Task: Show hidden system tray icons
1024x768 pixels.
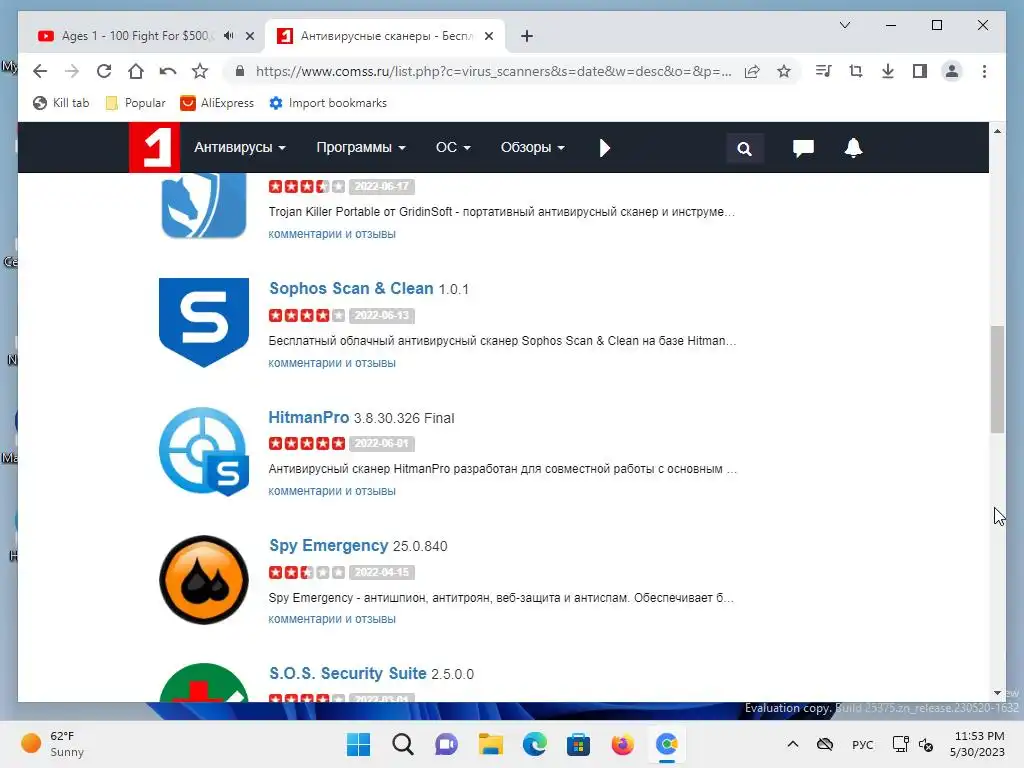Action: point(793,744)
